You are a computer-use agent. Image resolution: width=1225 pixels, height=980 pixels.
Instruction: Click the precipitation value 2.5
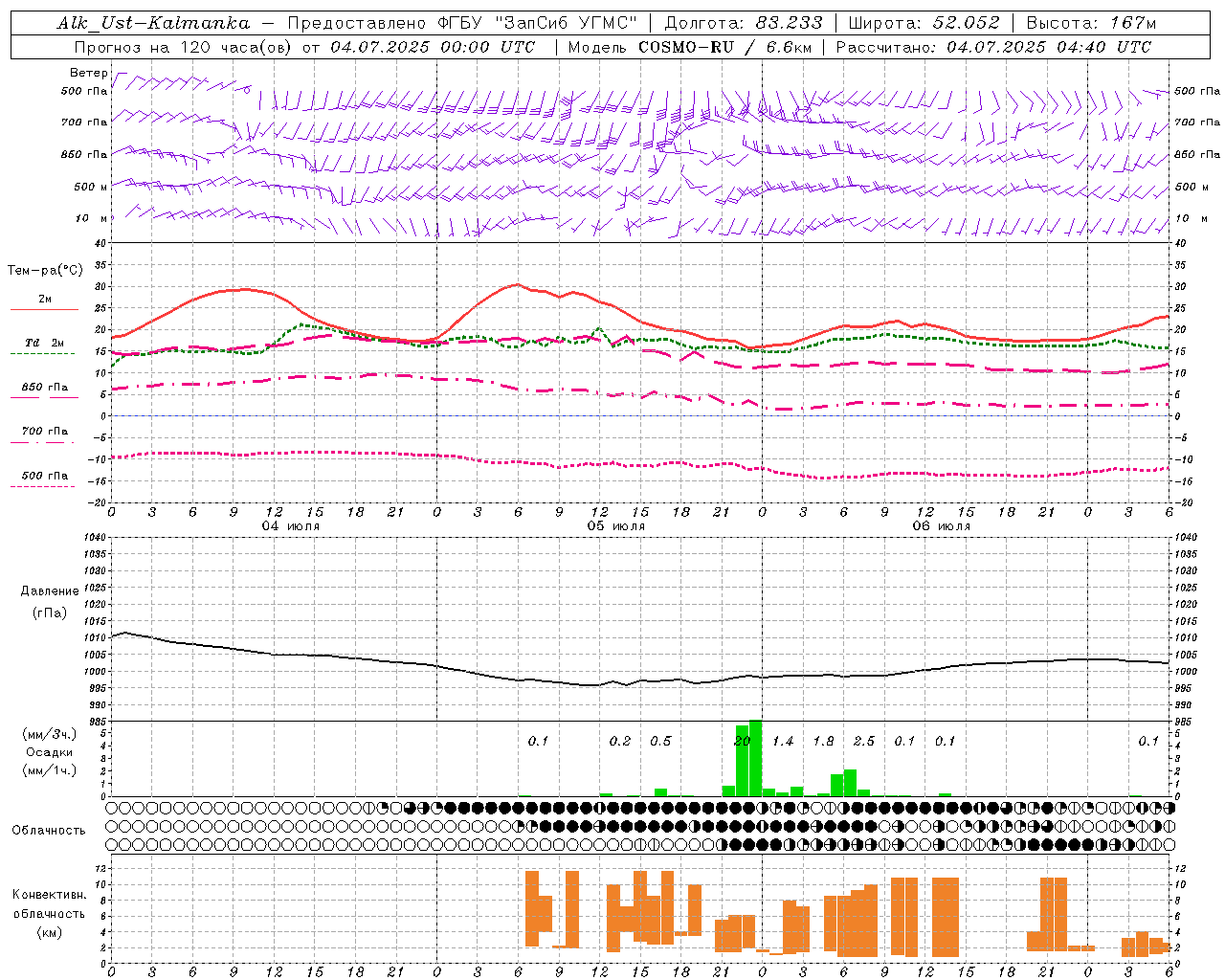(864, 741)
